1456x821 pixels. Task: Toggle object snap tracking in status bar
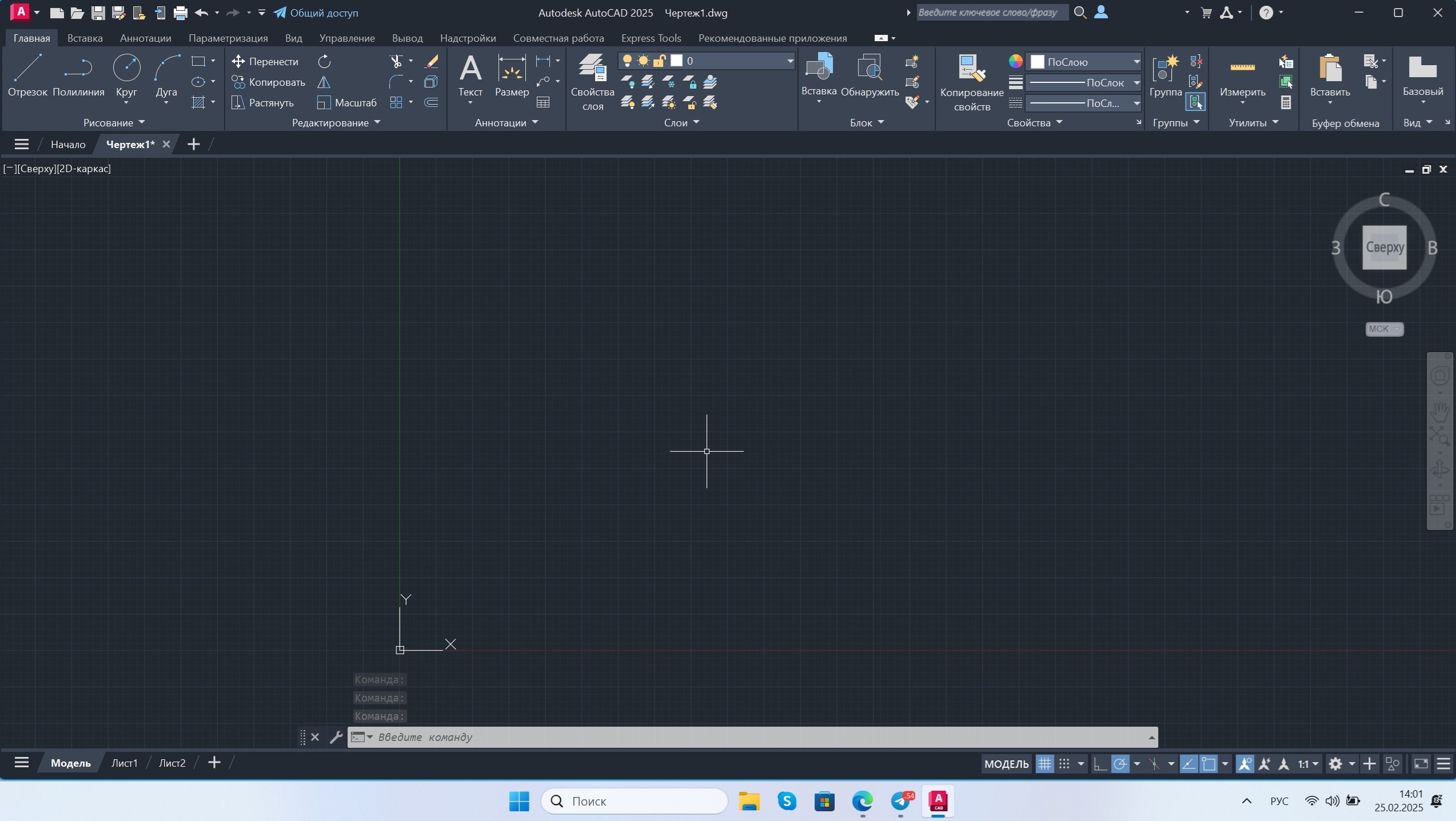pos(1188,764)
